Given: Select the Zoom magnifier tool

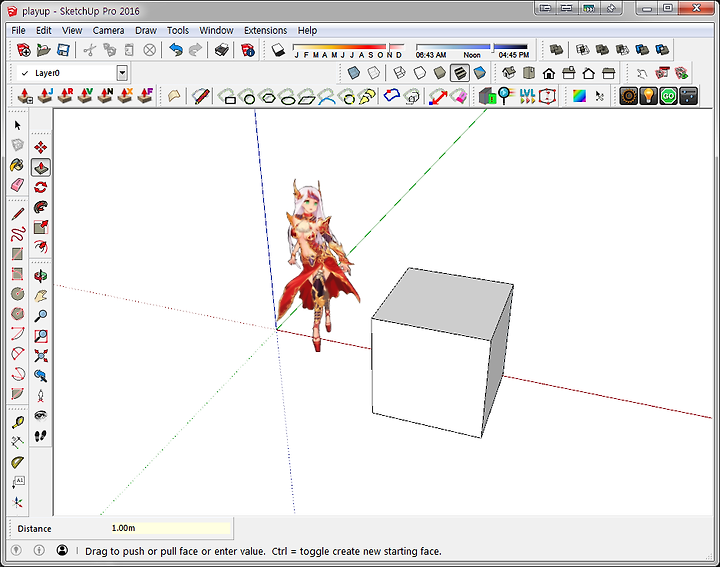Looking at the screenshot, I should click(41, 316).
